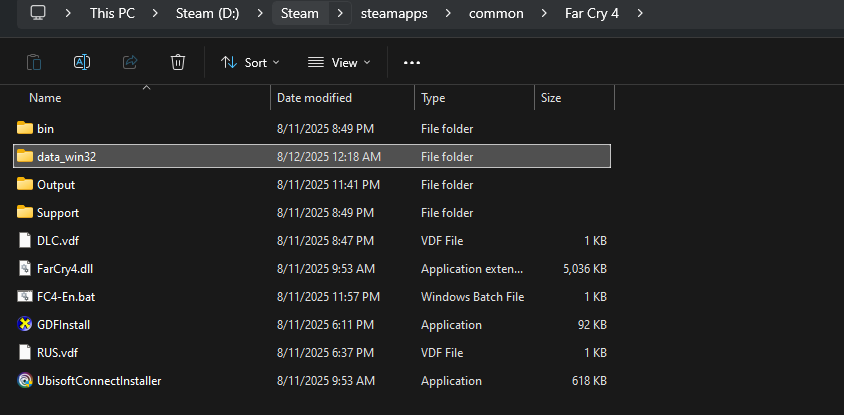Click the 8/11/2025 8:47 PM date cell
Viewport: 844px width, 415px height.
pos(325,241)
